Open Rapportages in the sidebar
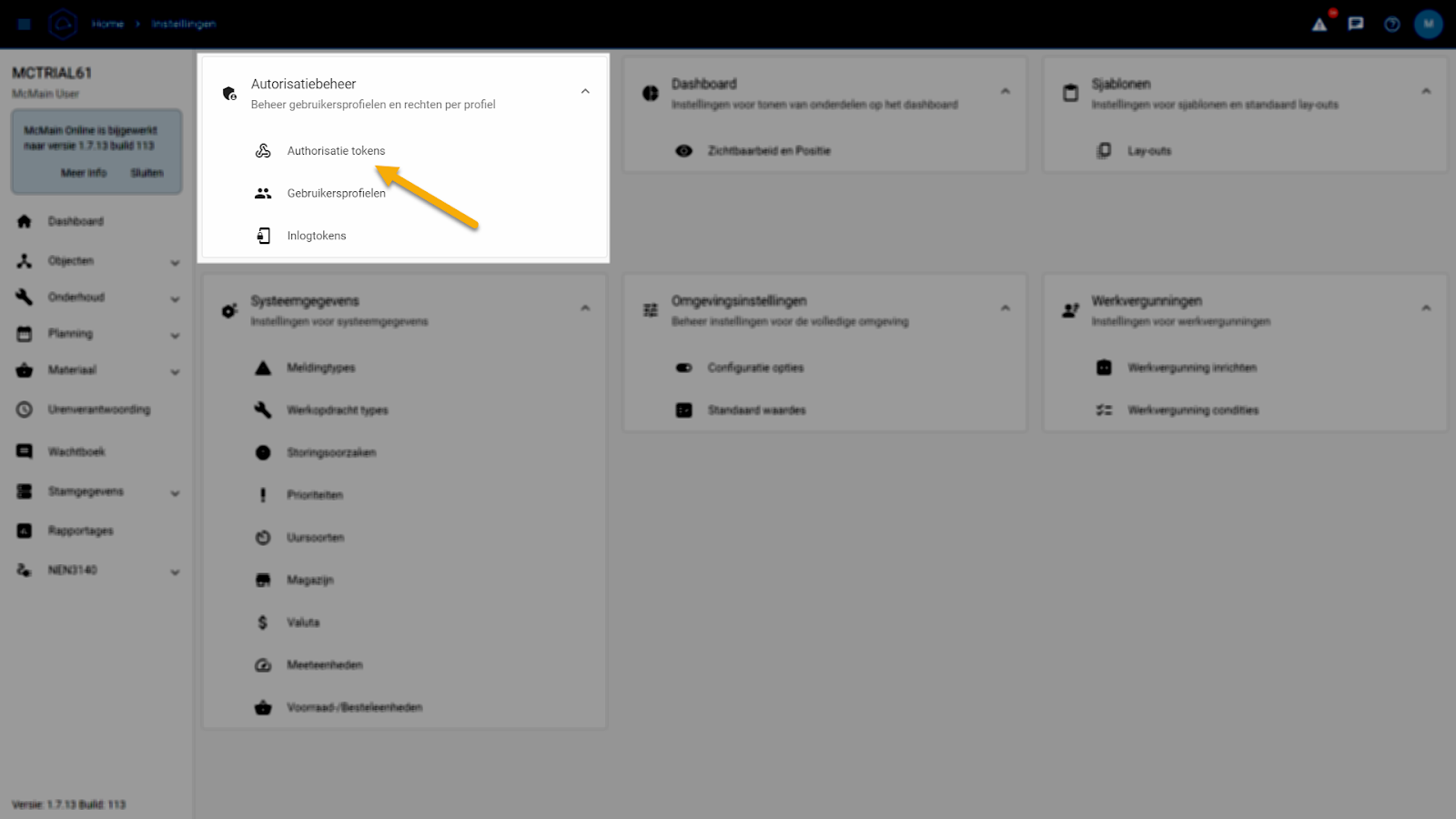Image resolution: width=1456 pixels, height=819 pixels. click(x=80, y=531)
